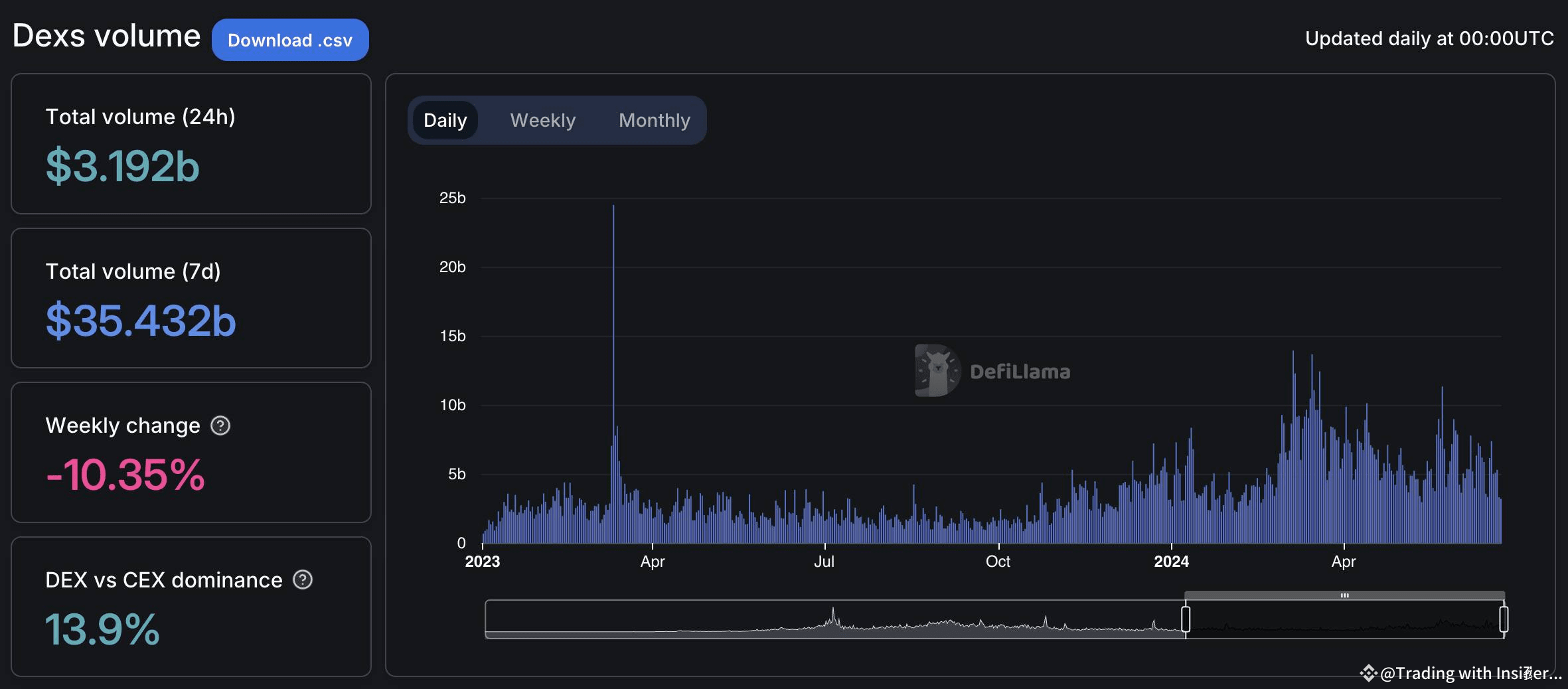Switch to the Weekly chart tab
Viewport: 1568px width, 689px height.
click(x=542, y=120)
